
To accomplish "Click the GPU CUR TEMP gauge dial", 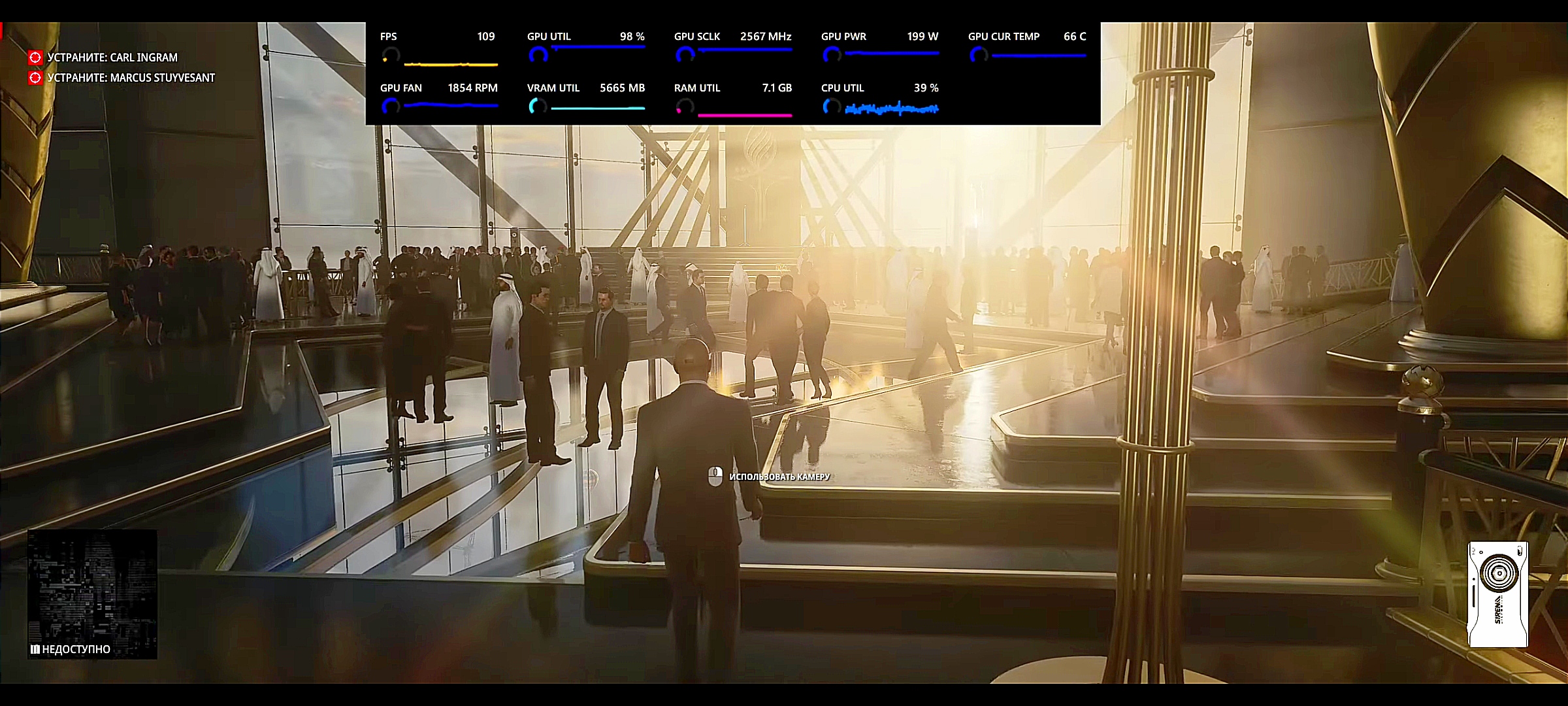I will [x=979, y=56].
